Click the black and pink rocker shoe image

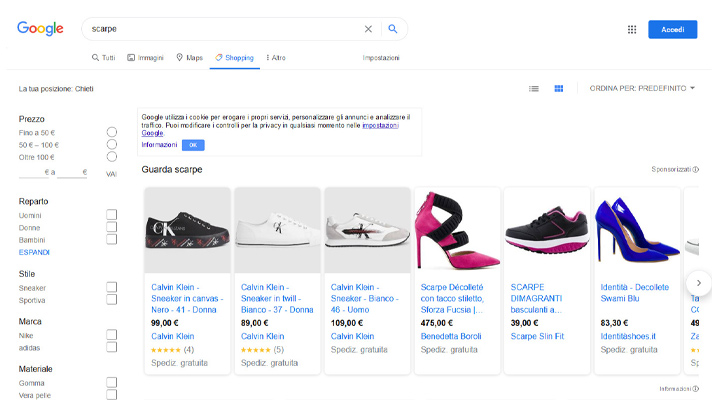coord(547,230)
